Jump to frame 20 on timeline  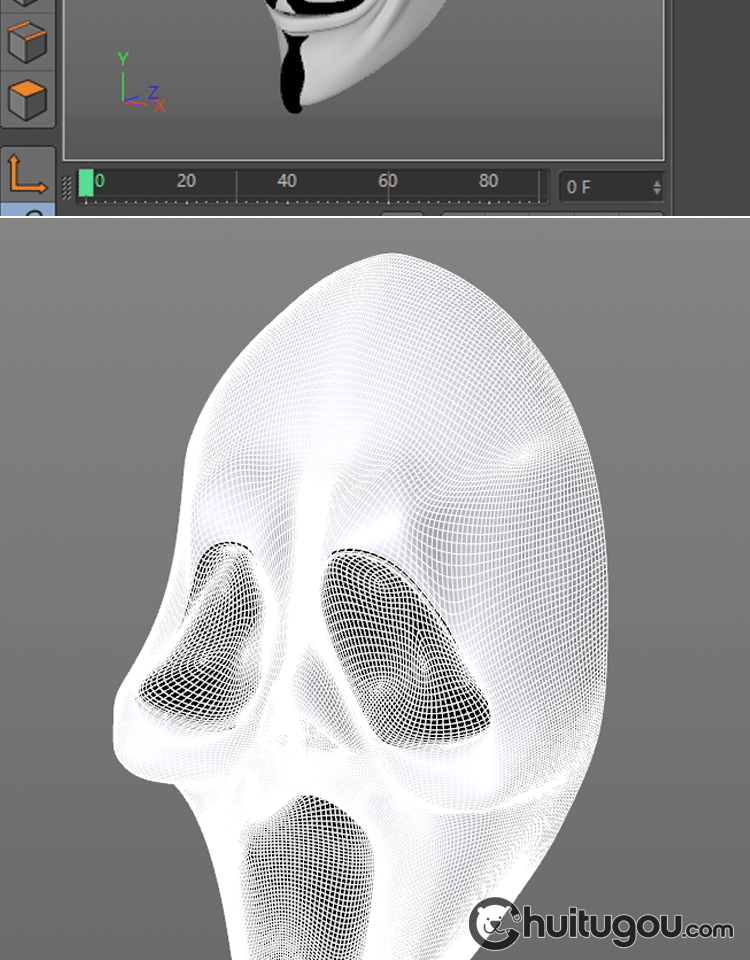tap(186, 182)
